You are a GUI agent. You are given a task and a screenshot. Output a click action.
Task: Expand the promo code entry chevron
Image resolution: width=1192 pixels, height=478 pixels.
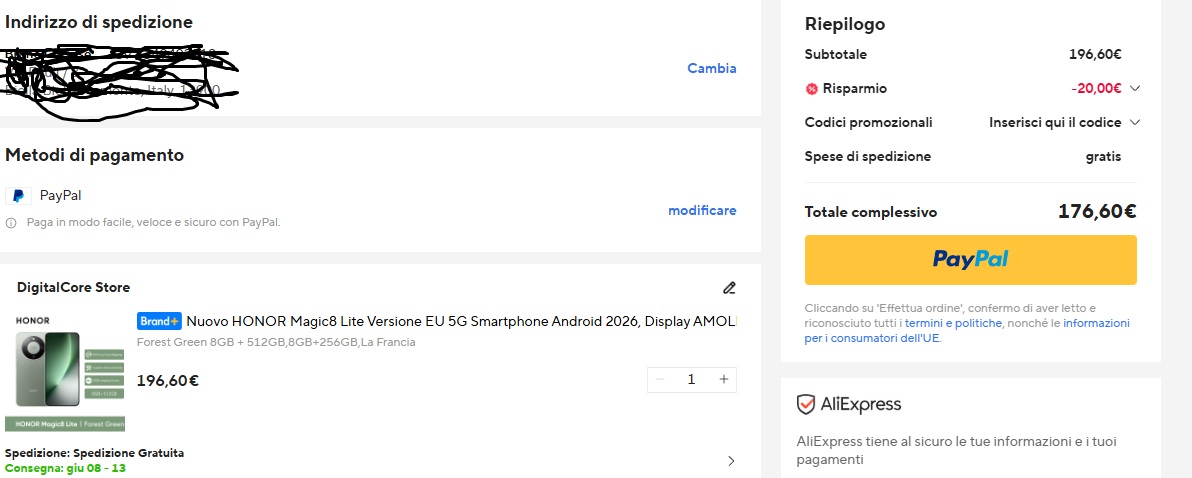coord(1135,122)
